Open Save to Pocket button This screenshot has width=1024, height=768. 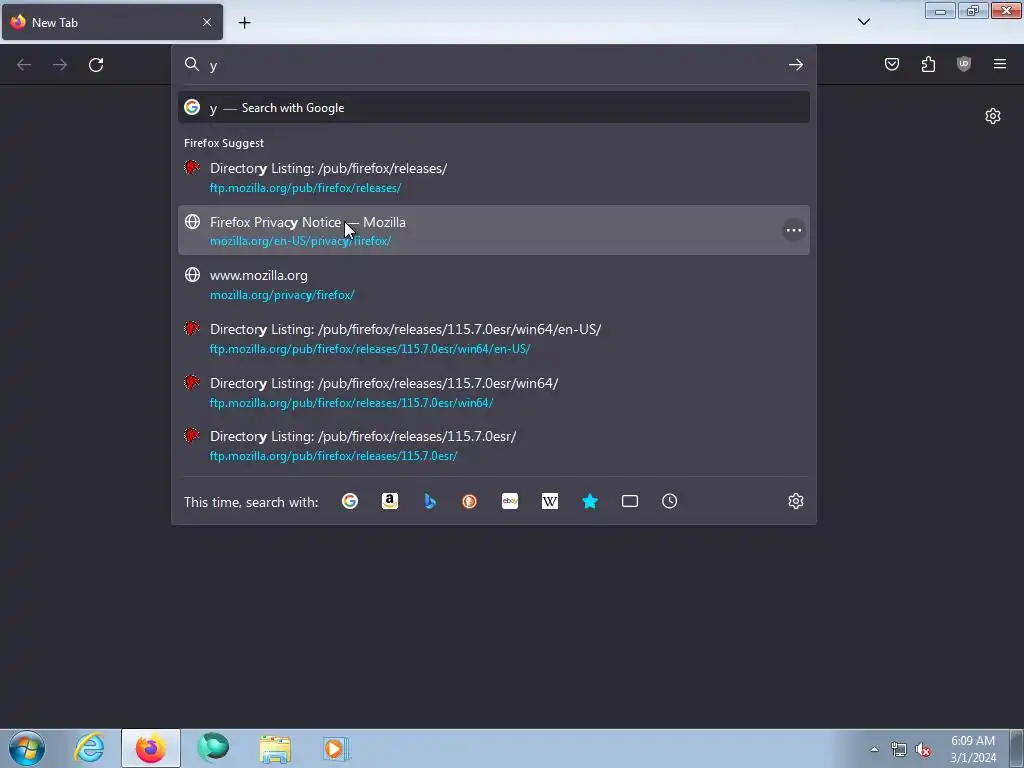pyautogui.click(x=891, y=64)
